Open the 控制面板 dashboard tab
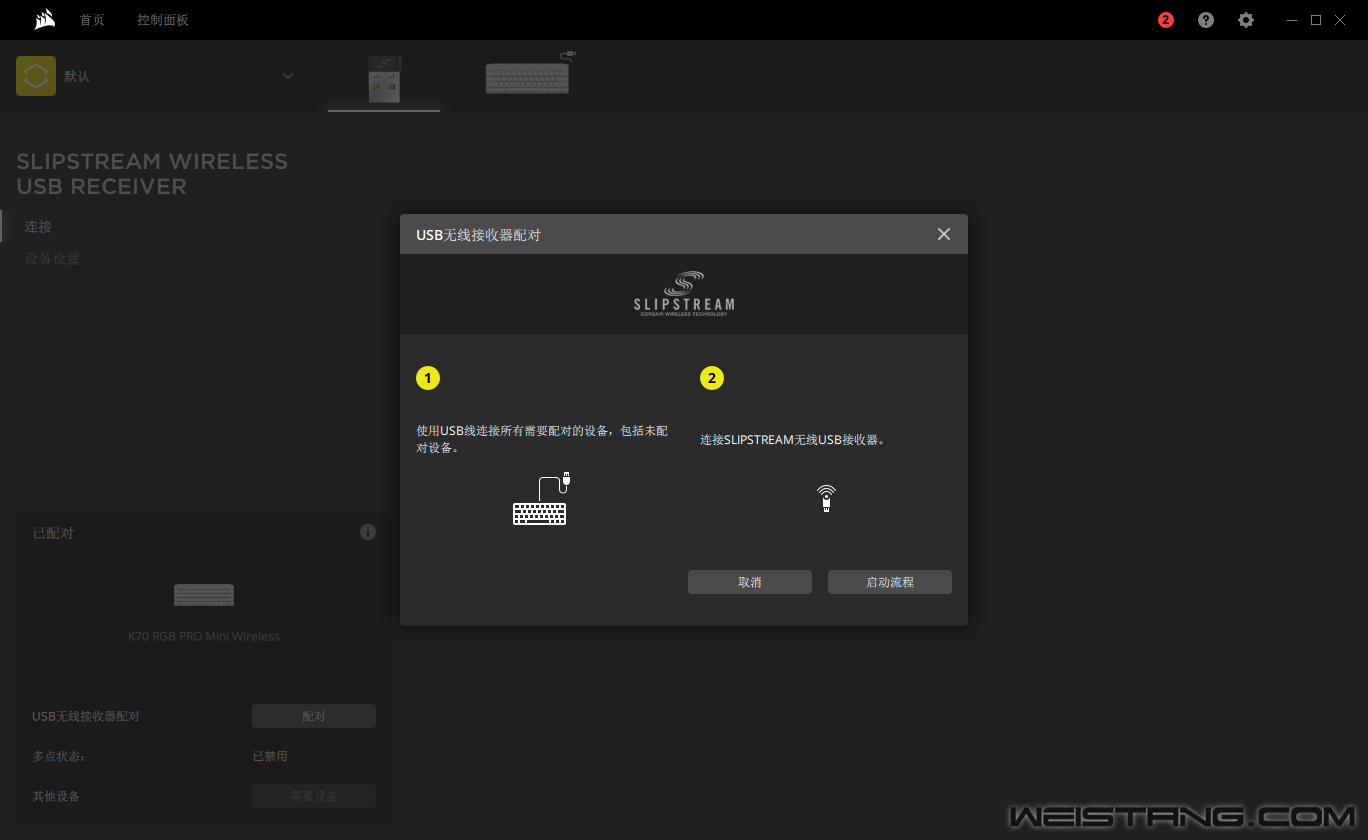1368x840 pixels. click(163, 20)
